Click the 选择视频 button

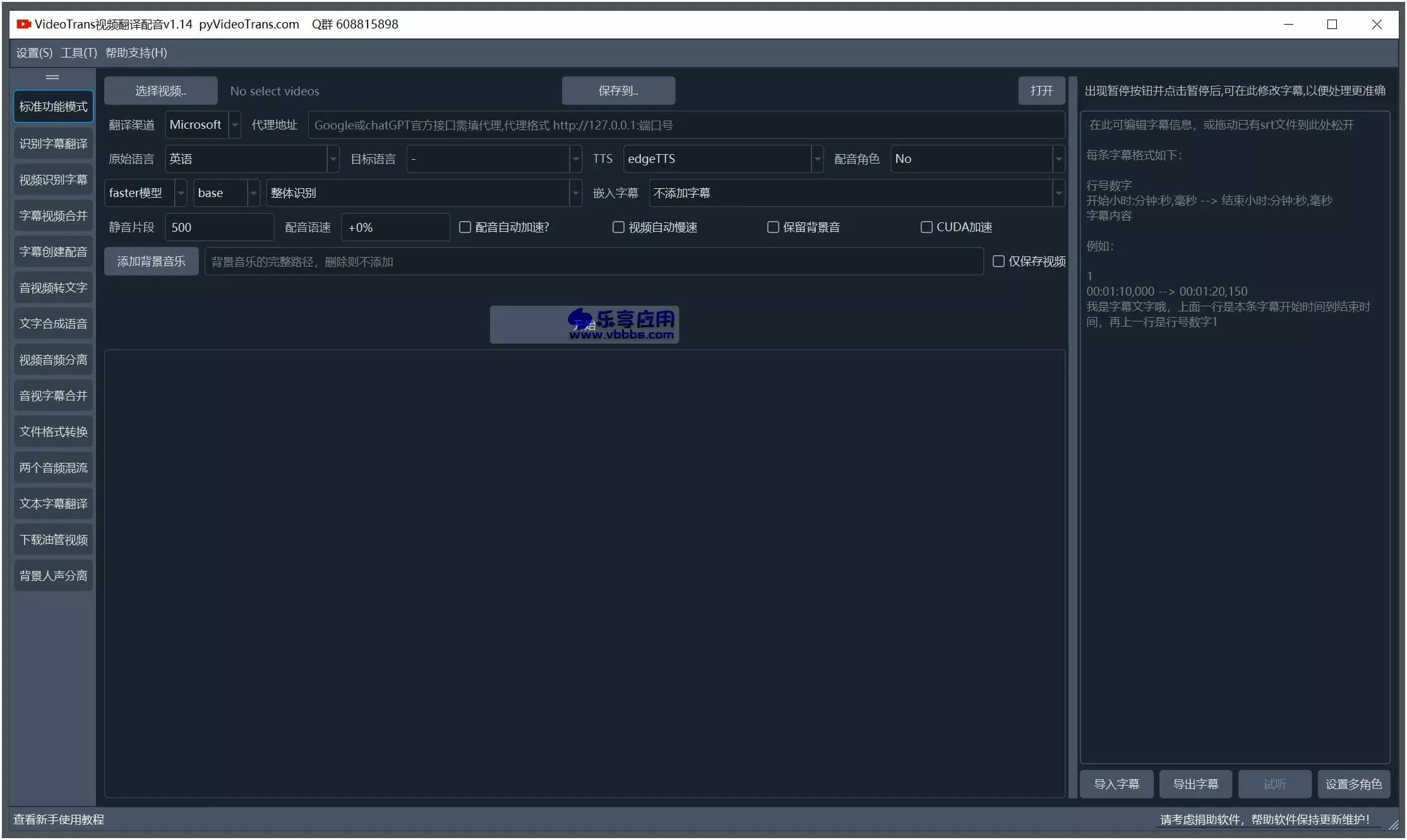pos(160,91)
